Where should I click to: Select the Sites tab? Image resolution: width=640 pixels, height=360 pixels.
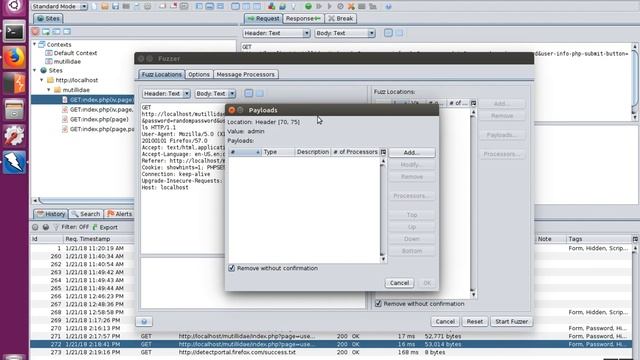pos(48,18)
